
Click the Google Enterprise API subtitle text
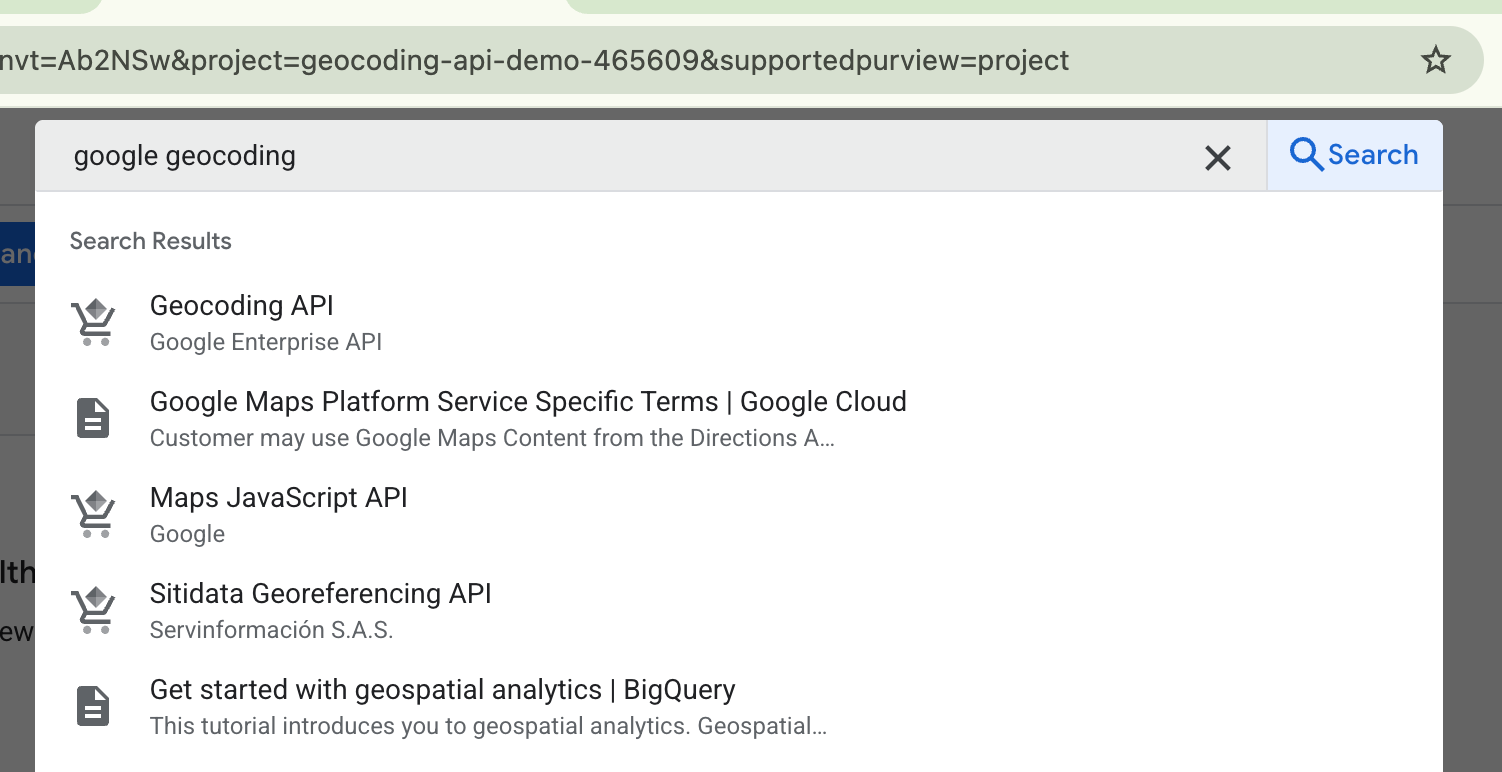point(265,341)
